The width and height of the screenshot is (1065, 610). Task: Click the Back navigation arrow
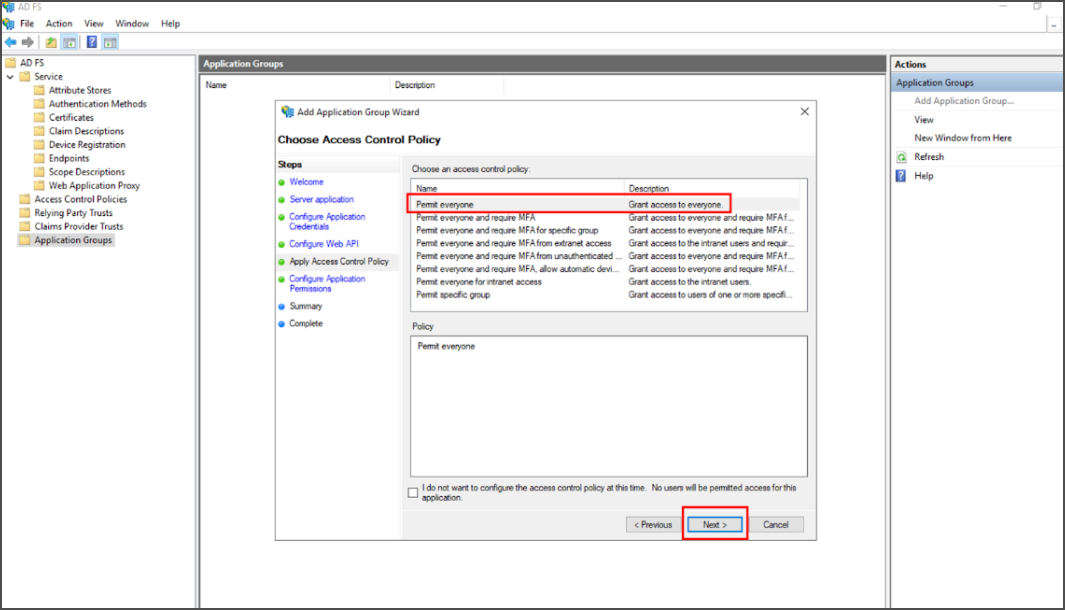click(10, 41)
